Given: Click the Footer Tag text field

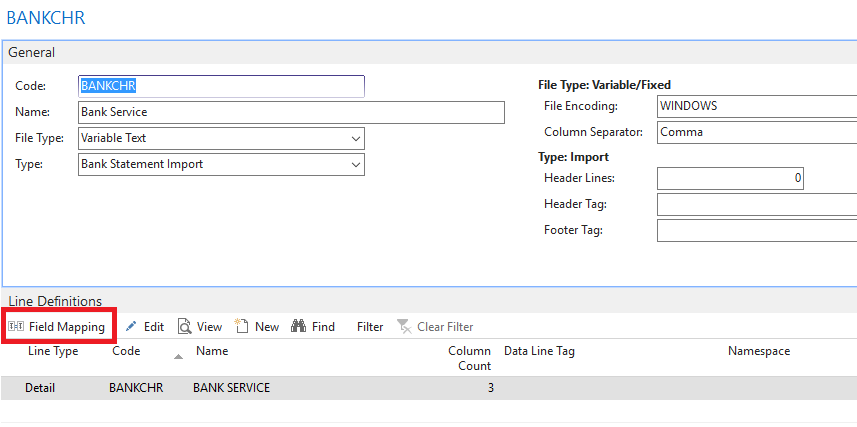Looking at the screenshot, I should pos(757,230).
